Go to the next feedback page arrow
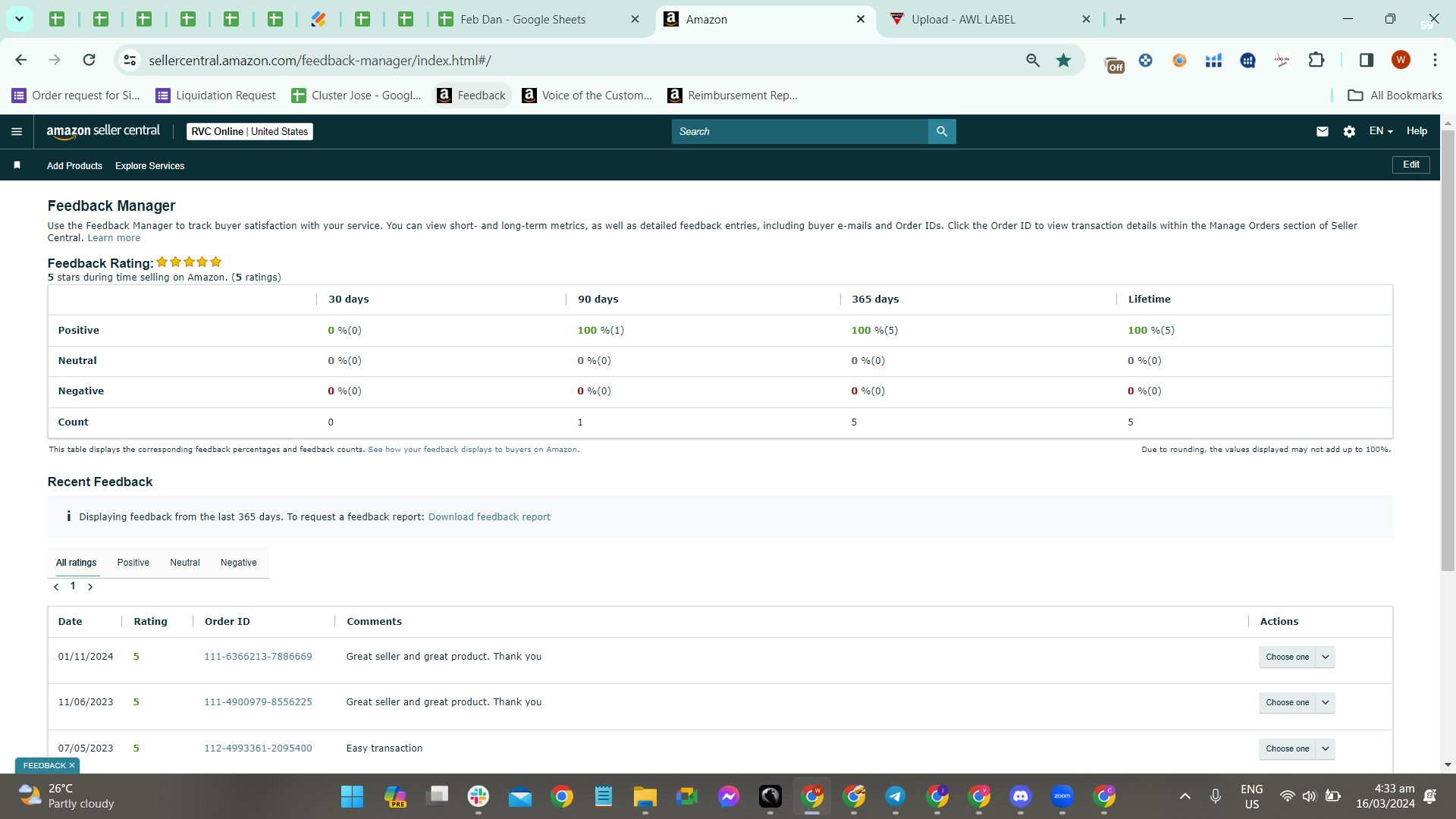This screenshot has width=1456, height=819. pyautogui.click(x=90, y=587)
